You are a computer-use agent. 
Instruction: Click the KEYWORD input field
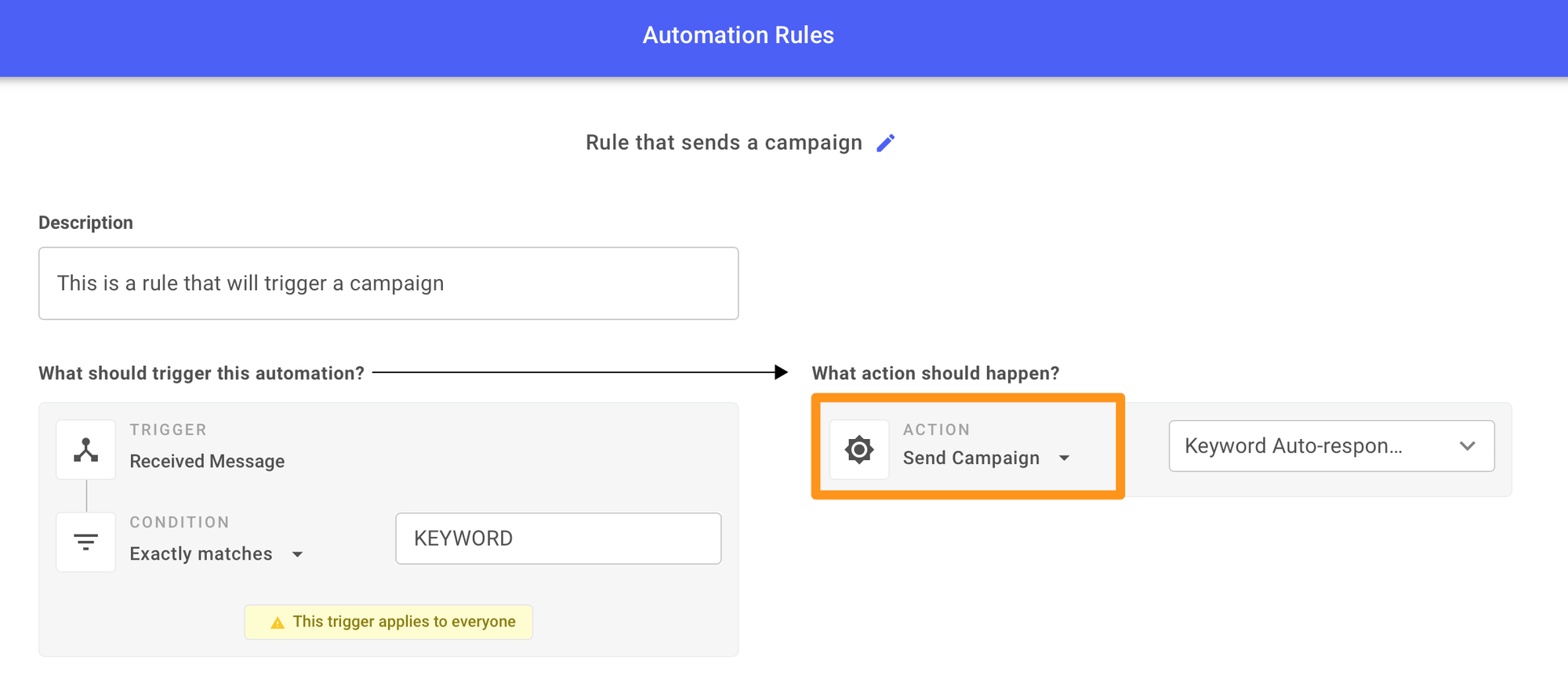tap(558, 539)
